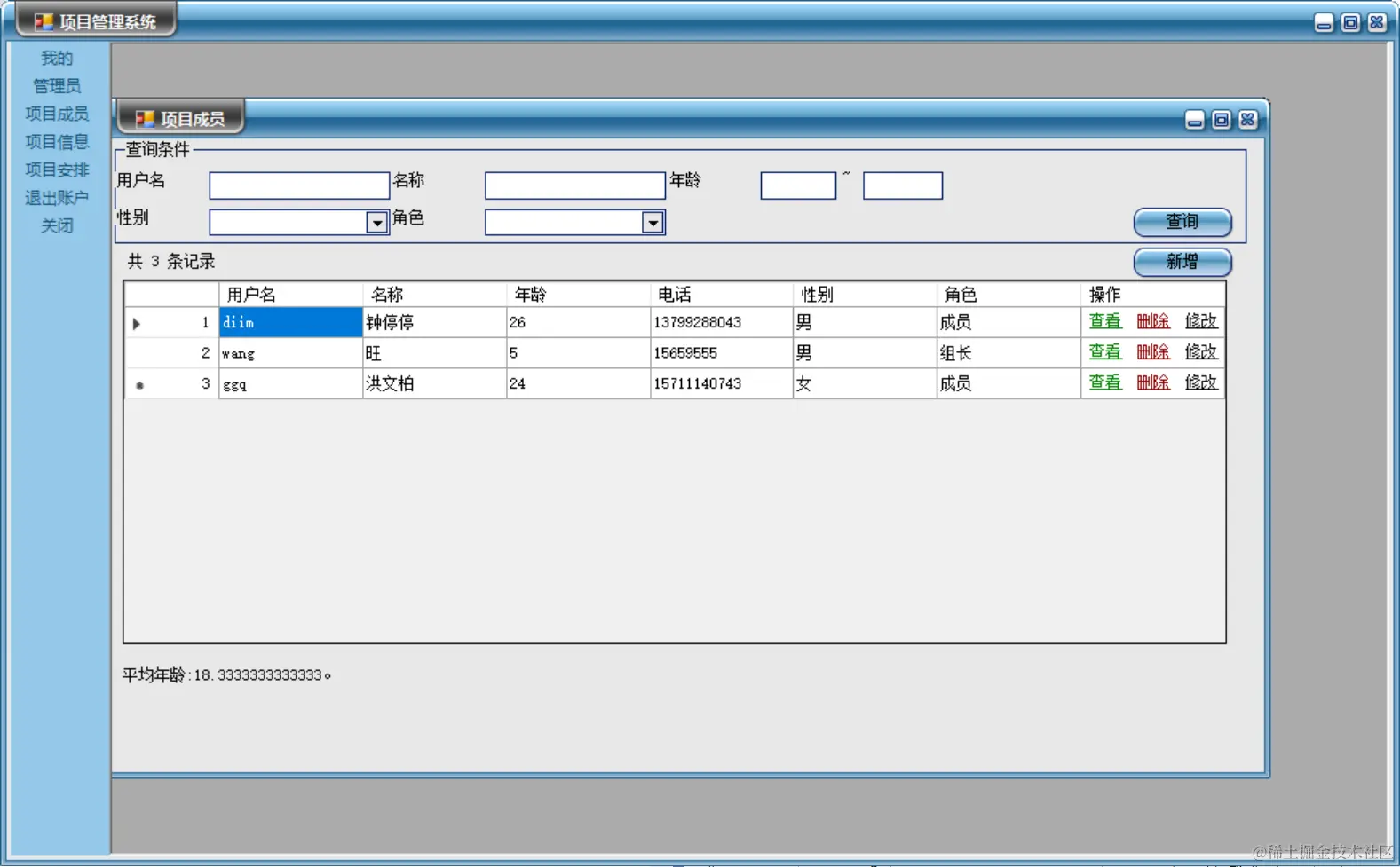Click the 操作 column header
The image size is (1400, 867).
point(1152,295)
